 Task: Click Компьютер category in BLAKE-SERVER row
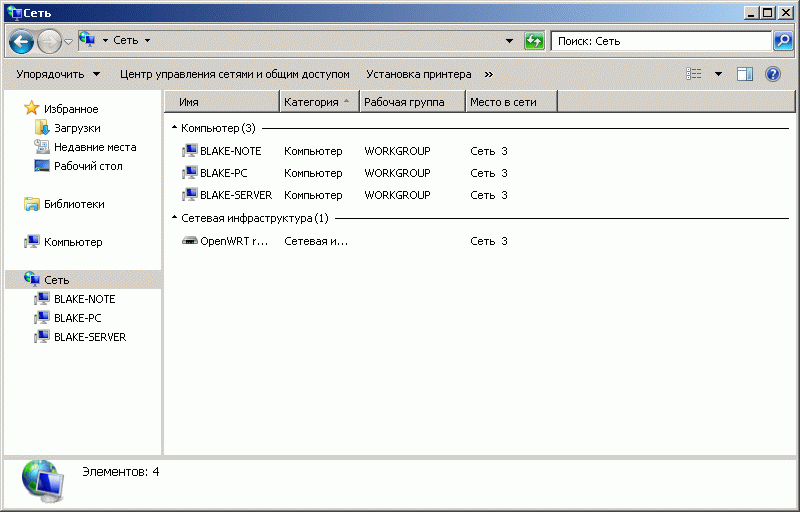click(x=313, y=195)
